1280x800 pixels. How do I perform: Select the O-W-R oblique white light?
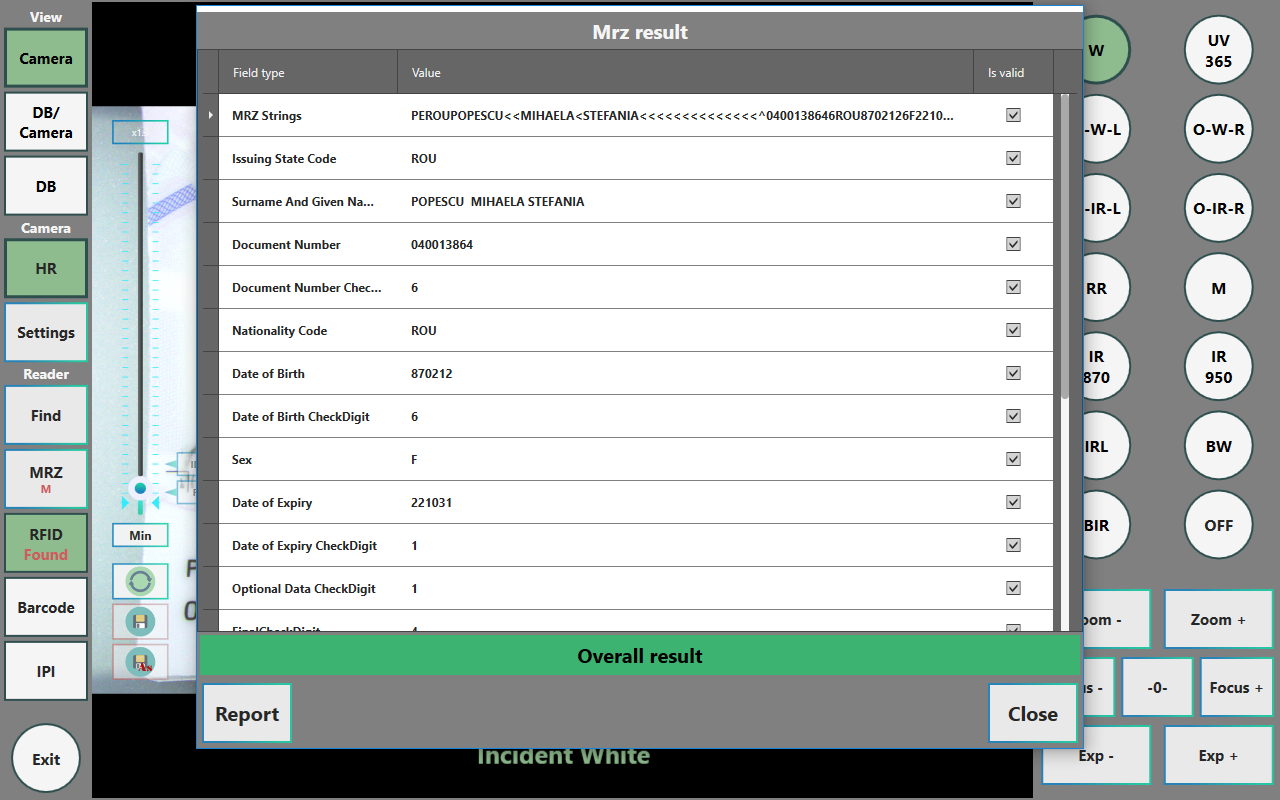tap(1218, 129)
